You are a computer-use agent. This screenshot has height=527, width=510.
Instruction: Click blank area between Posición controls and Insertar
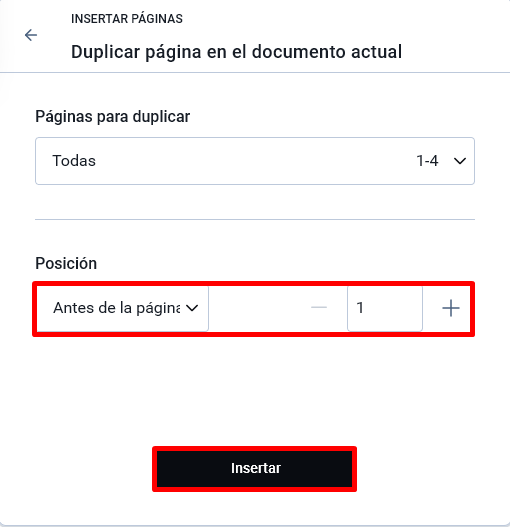(x=254, y=392)
